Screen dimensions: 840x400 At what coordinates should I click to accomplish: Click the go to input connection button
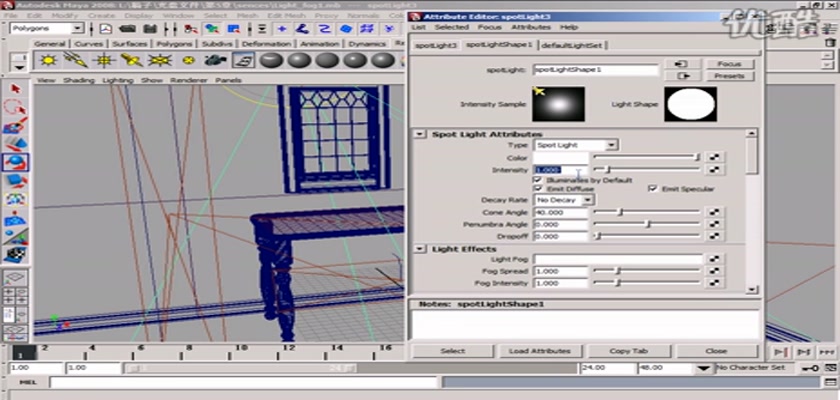[682, 64]
